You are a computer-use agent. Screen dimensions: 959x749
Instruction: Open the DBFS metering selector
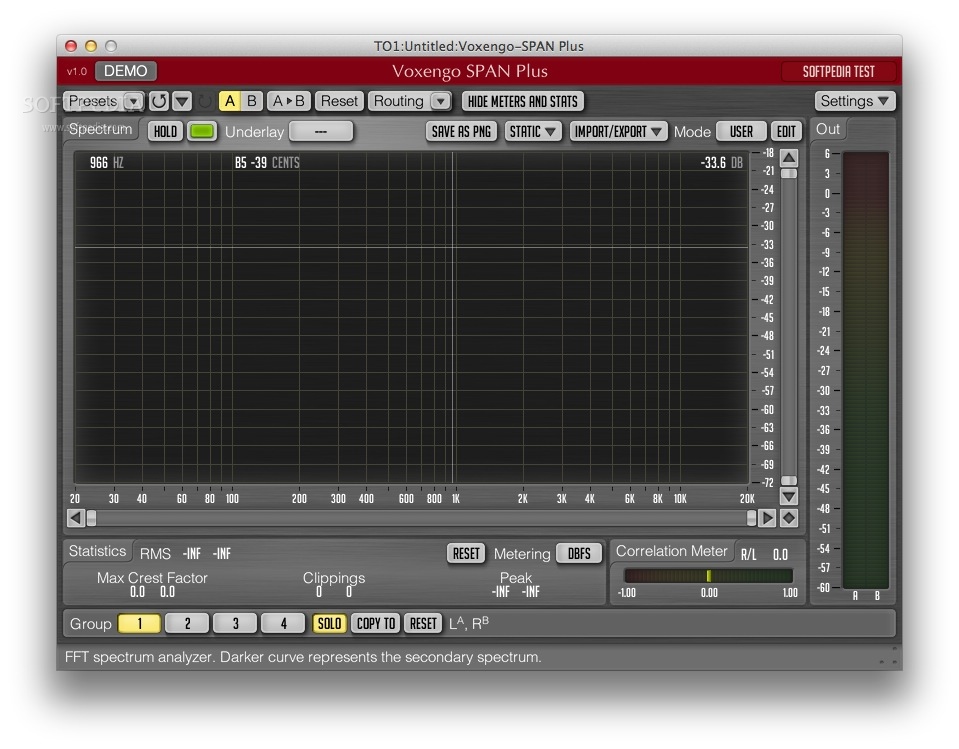[x=579, y=553]
